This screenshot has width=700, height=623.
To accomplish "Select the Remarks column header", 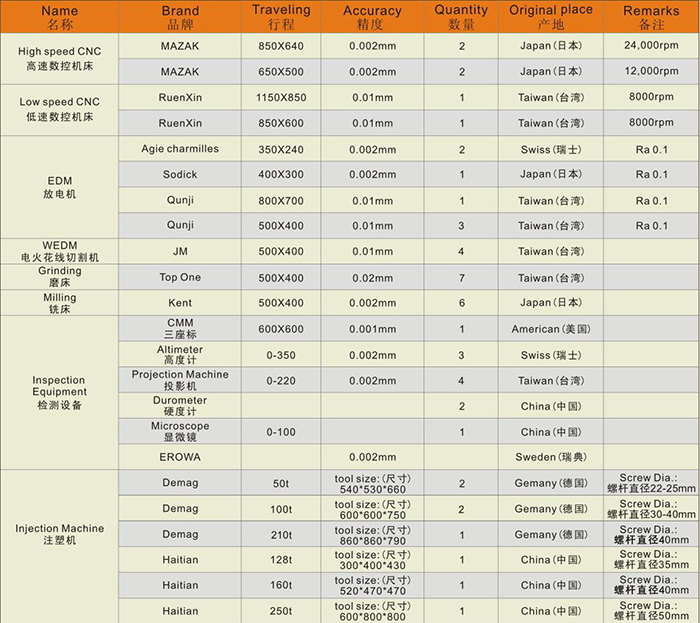I will point(651,17).
